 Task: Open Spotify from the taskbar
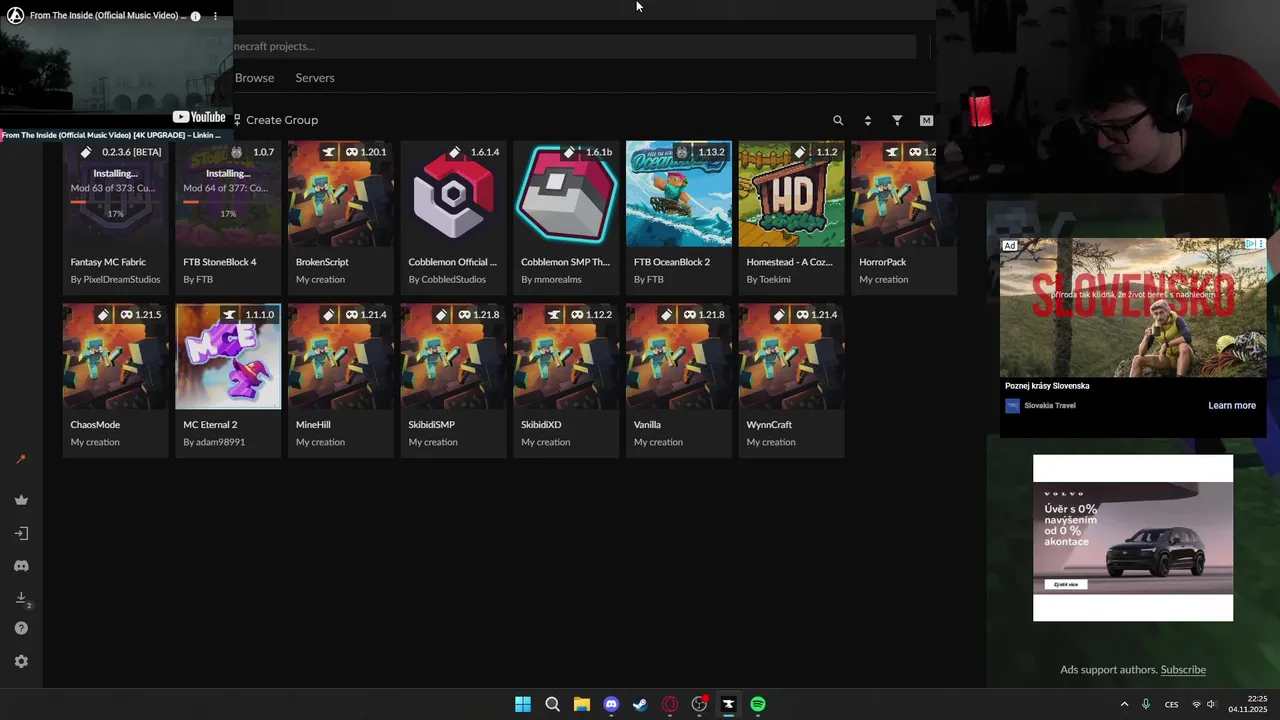pyautogui.click(x=758, y=704)
